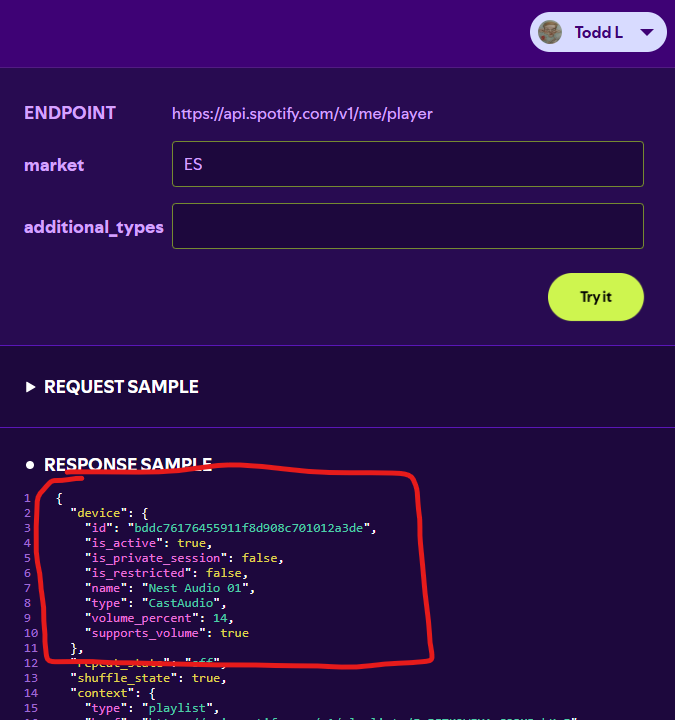Focus the market input field containing ES

point(407,164)
